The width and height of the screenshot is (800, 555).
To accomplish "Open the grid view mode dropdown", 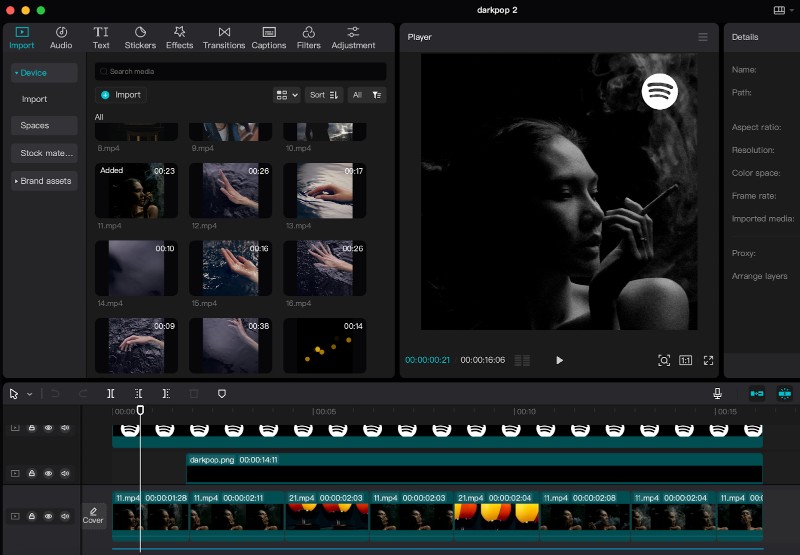I will 287,95.
